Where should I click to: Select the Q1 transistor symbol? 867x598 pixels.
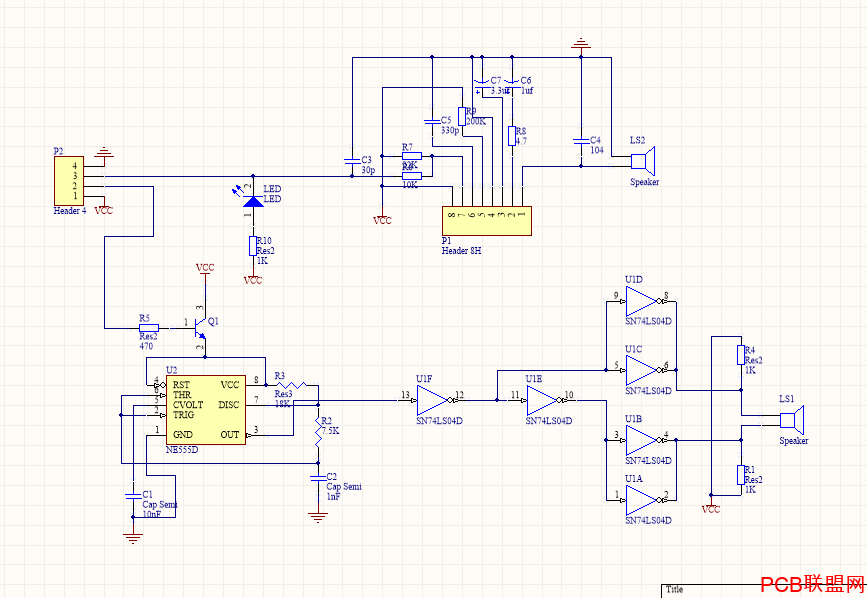click(200, 328)
